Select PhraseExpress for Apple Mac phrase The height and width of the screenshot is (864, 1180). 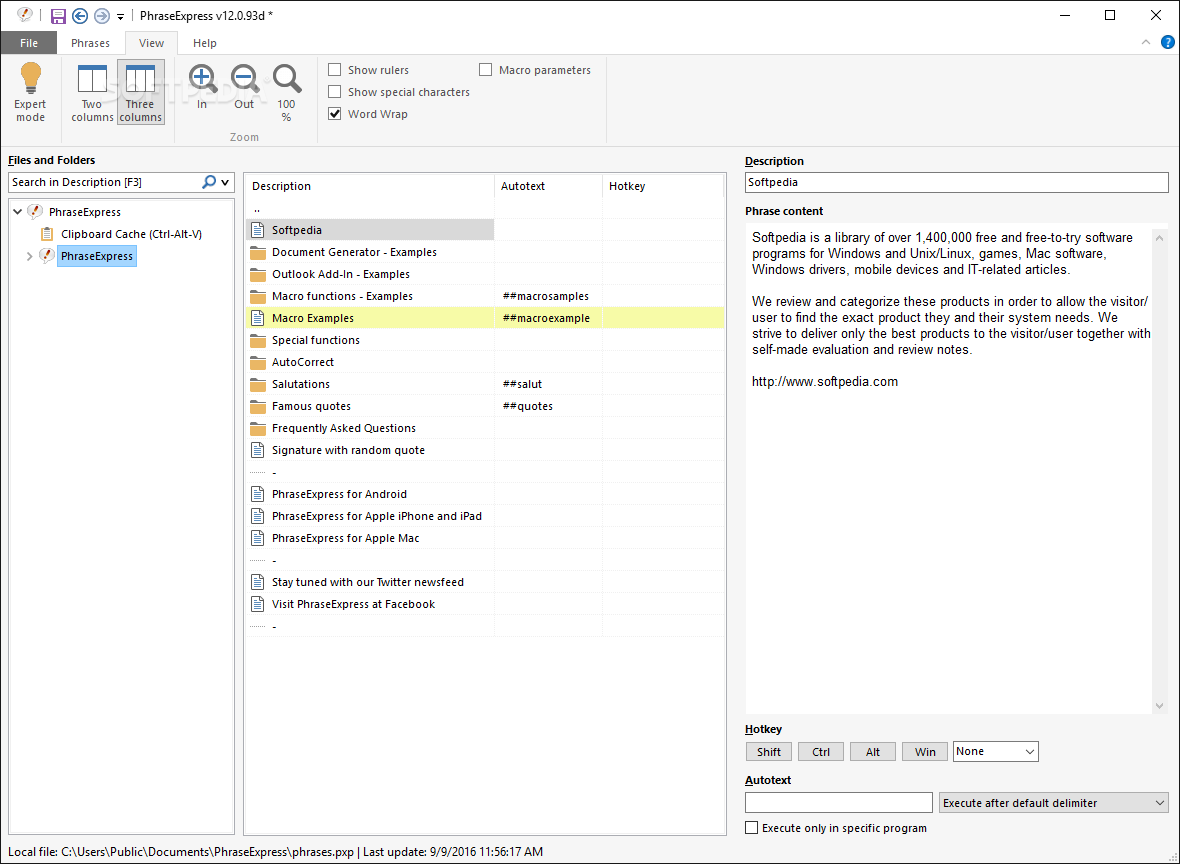click(345, 538)
